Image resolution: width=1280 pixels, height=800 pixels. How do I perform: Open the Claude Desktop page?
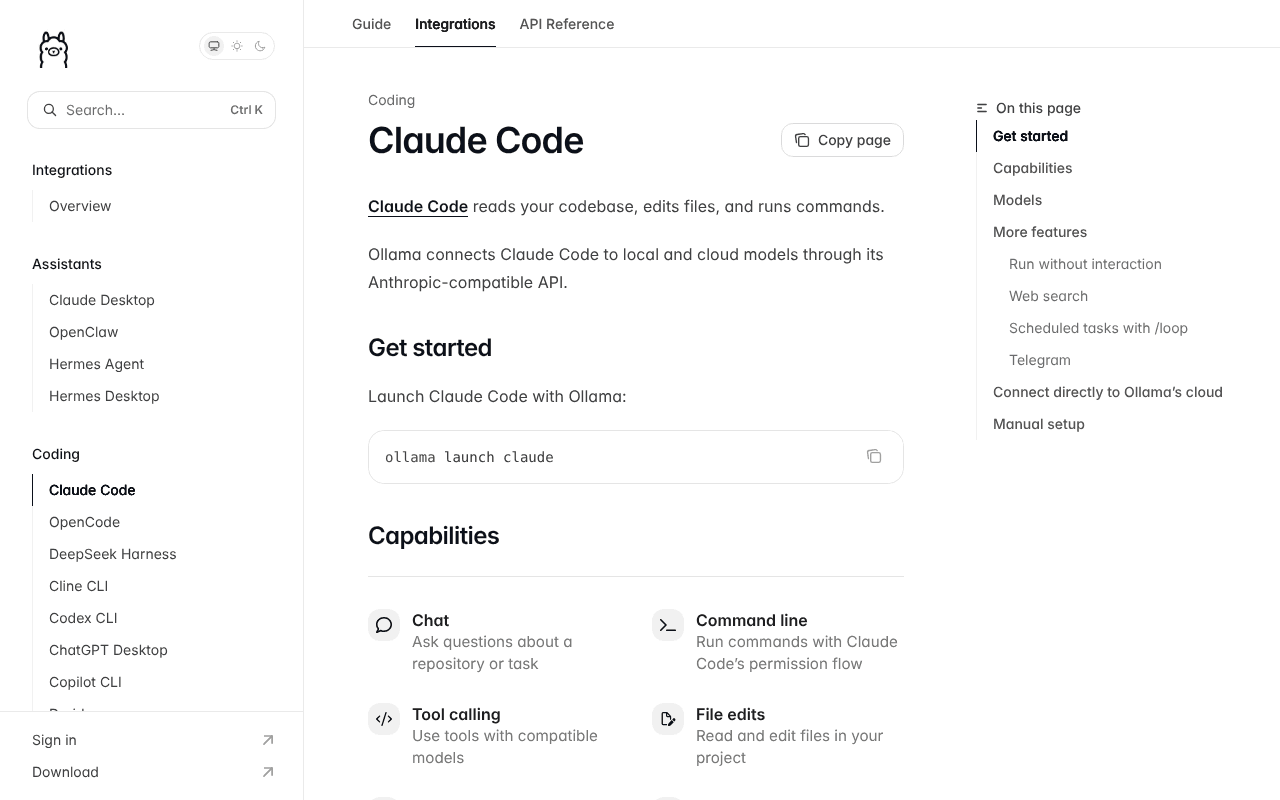tap(102, 300)
